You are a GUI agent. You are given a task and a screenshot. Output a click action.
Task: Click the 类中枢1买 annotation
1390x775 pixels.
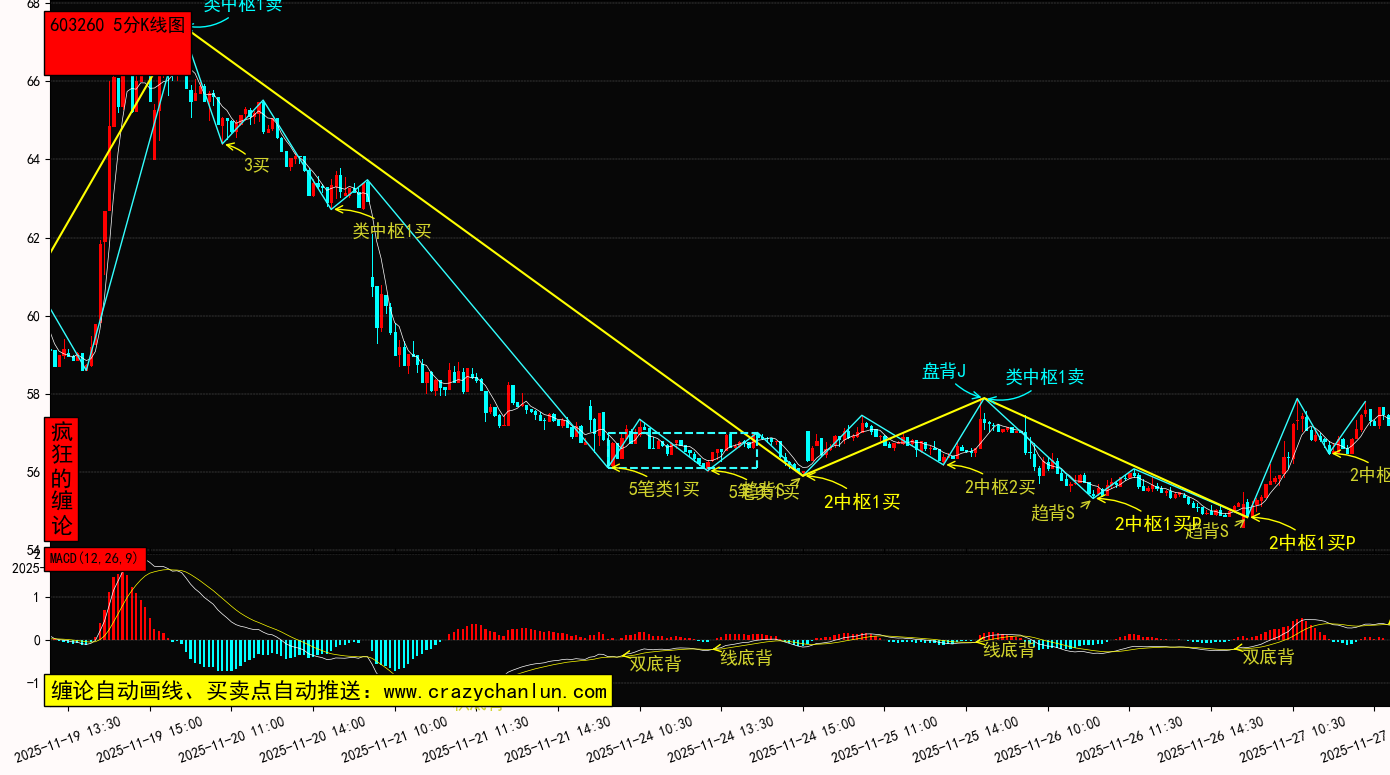point(392,231)
